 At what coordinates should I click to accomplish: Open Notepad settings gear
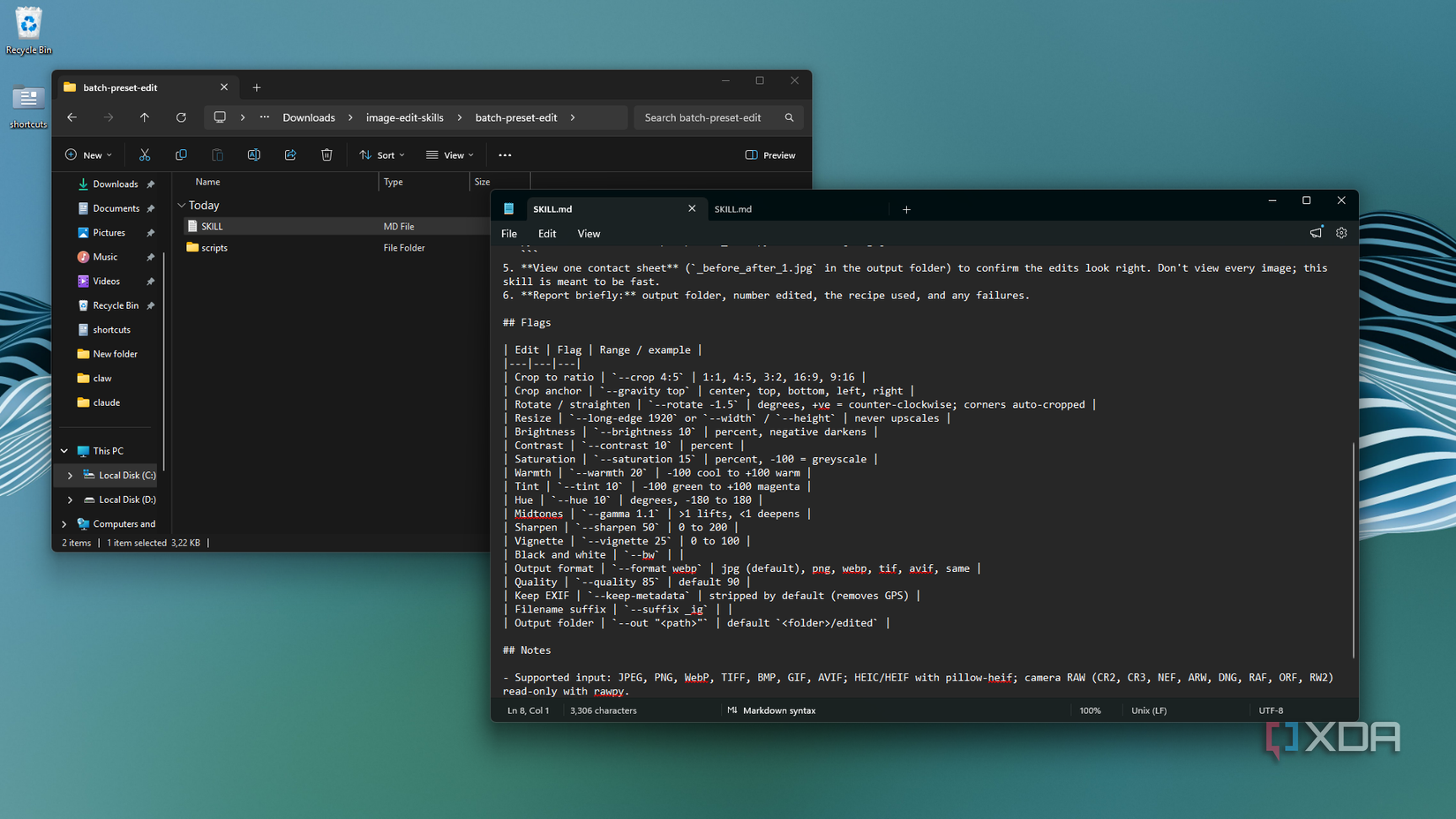1341,233
